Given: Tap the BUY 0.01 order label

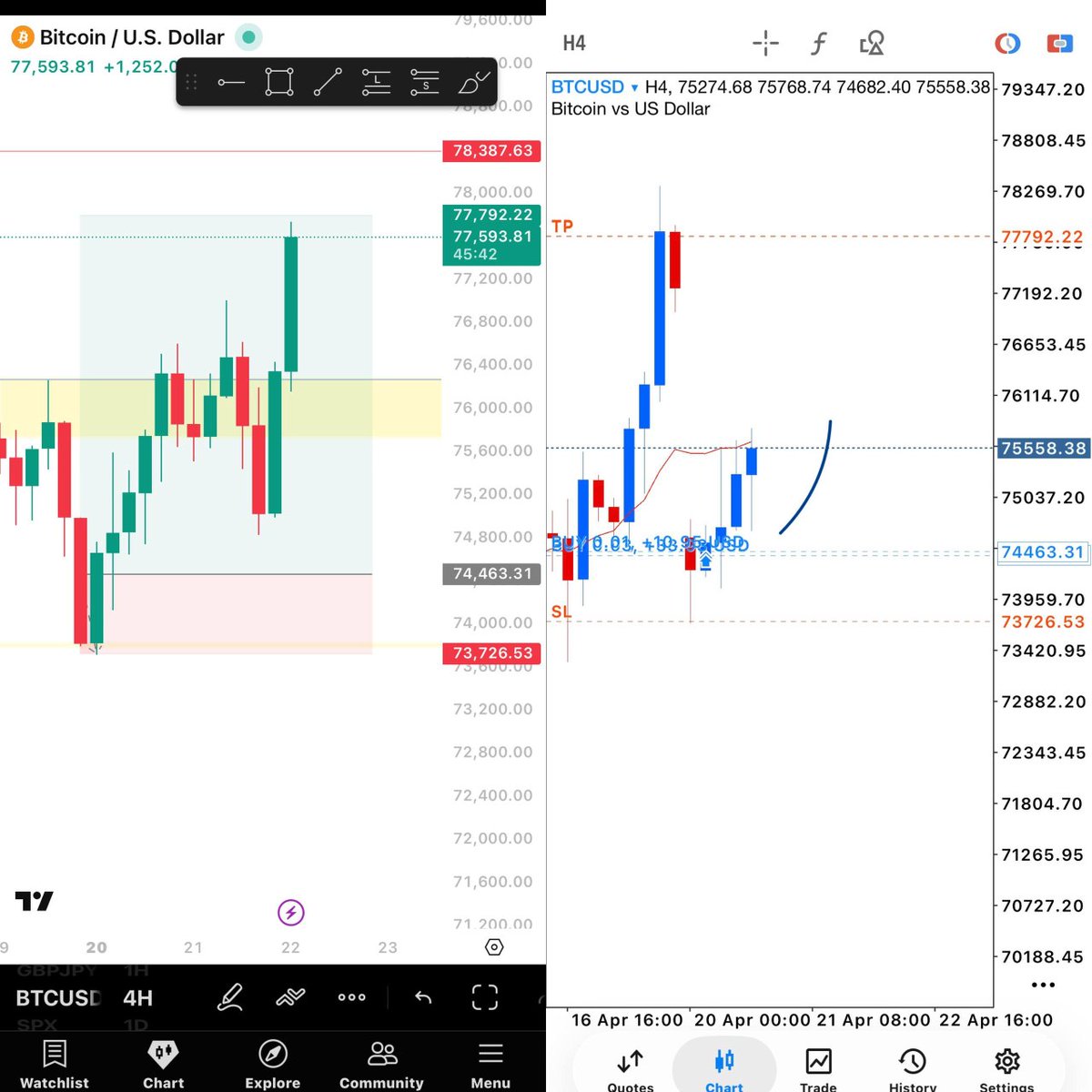Looking at the screenshot, I should 650,544.
